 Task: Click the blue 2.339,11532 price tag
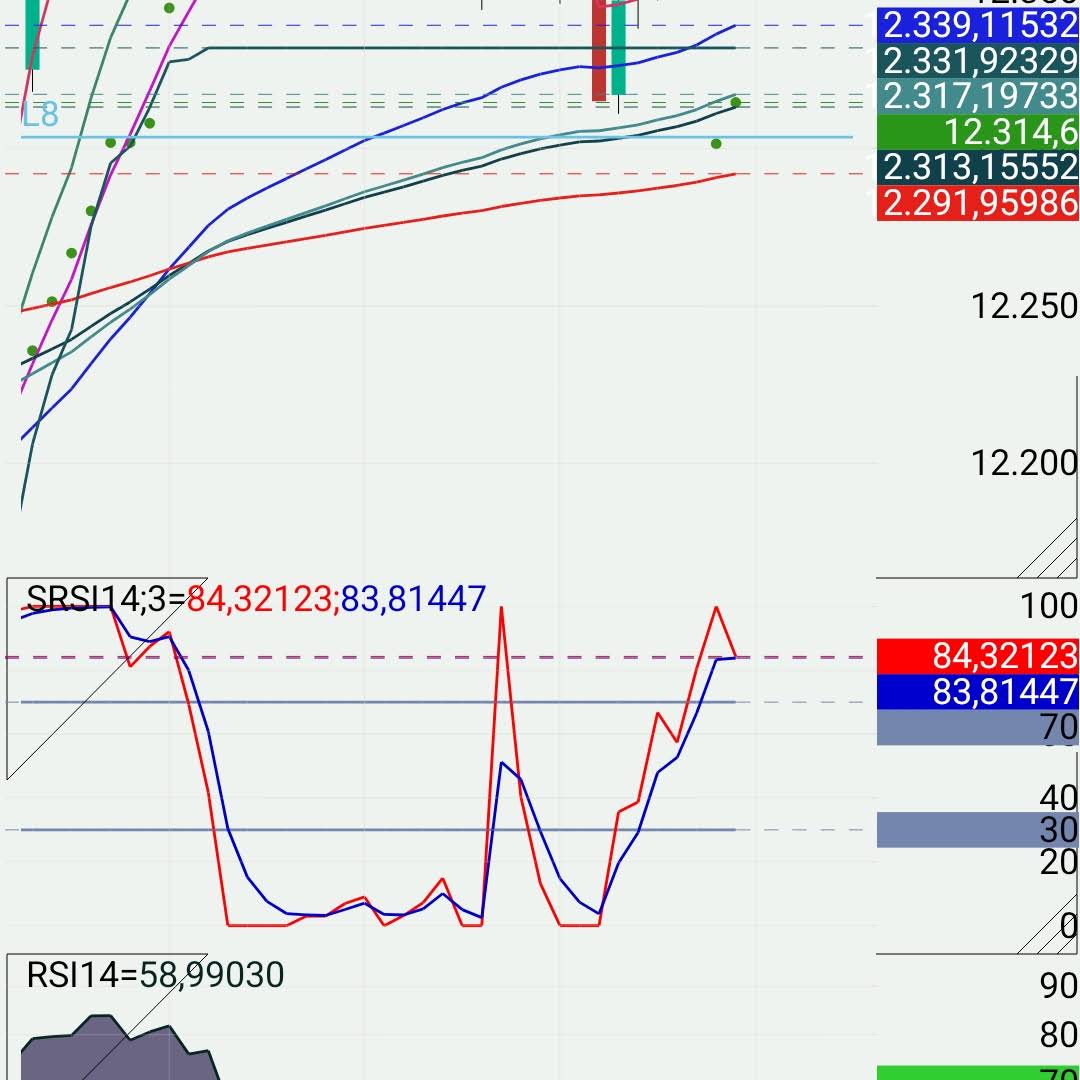pyautogui.click(x=977, y=25)
